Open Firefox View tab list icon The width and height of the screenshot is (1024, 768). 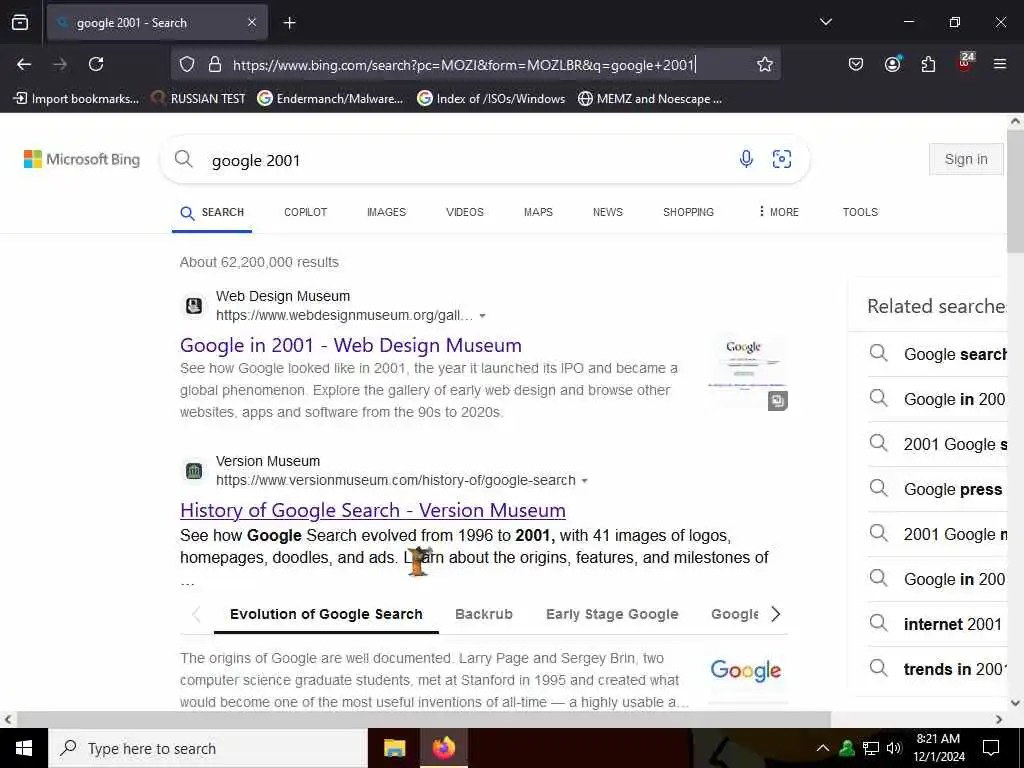(20, 22)
